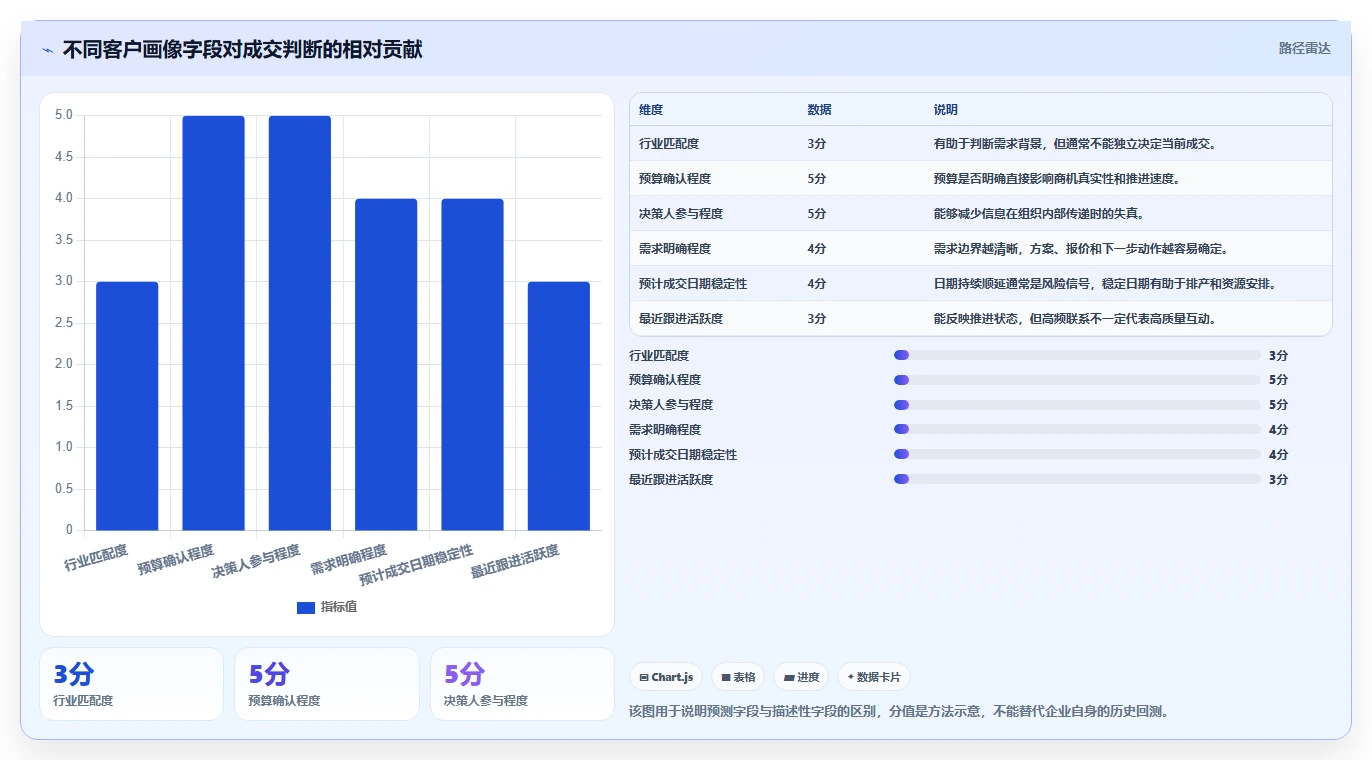This screenshot has width=1372, height=760.
Task: Click the 维度 column header
Action: pyautogui.click(x=651, y=110)
